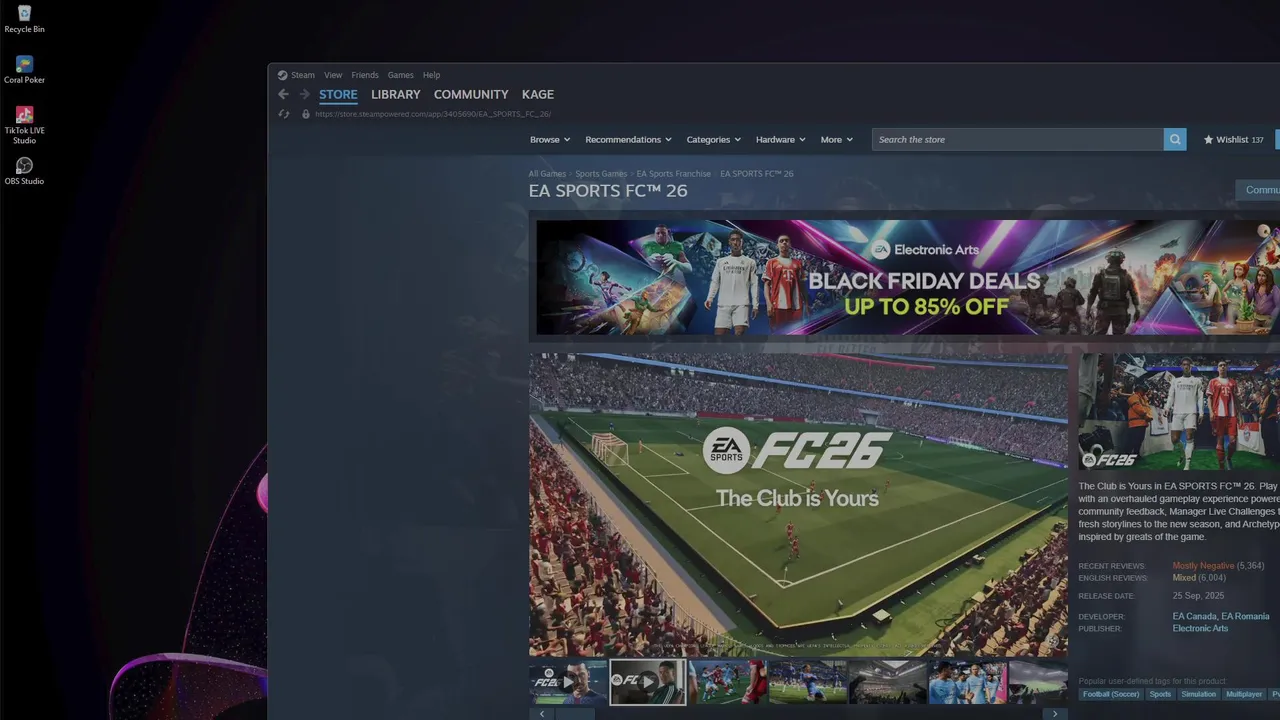Open the Recycle Bin desktop icon

coord(24,18)
